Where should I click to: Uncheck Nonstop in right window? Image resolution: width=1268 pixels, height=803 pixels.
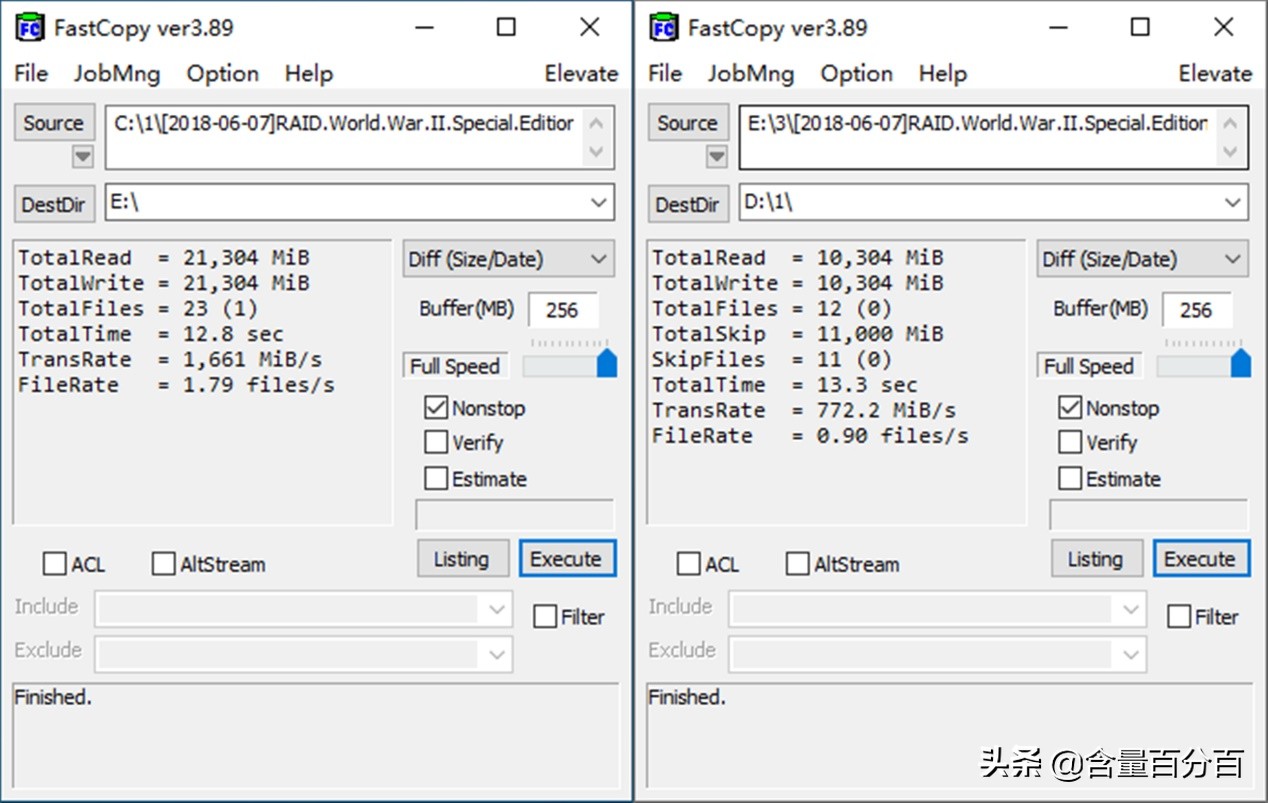point(1070,408)
